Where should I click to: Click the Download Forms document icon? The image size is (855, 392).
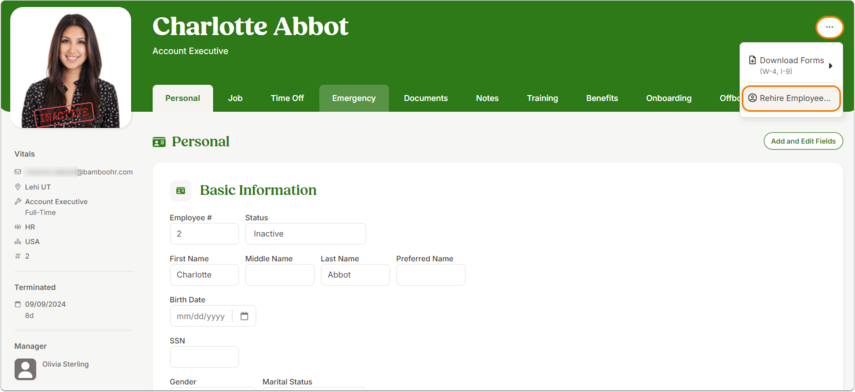click(752, 61)
